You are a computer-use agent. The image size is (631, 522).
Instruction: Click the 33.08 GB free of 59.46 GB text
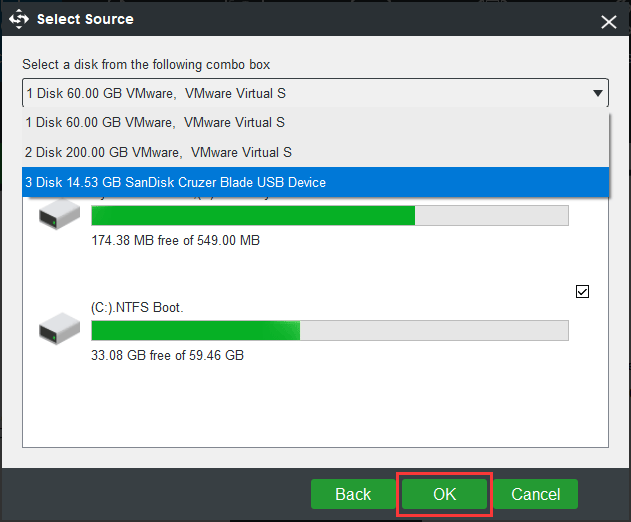click(167, 356)
